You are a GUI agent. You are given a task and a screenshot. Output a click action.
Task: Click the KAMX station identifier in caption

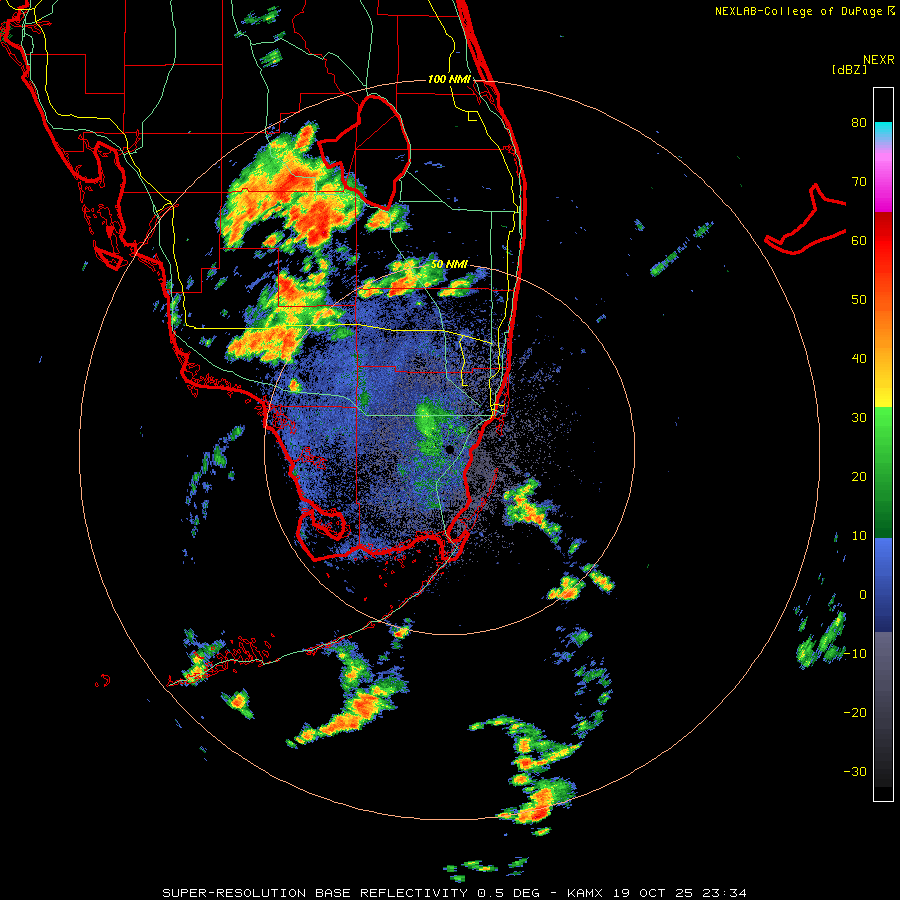[586, 893]
